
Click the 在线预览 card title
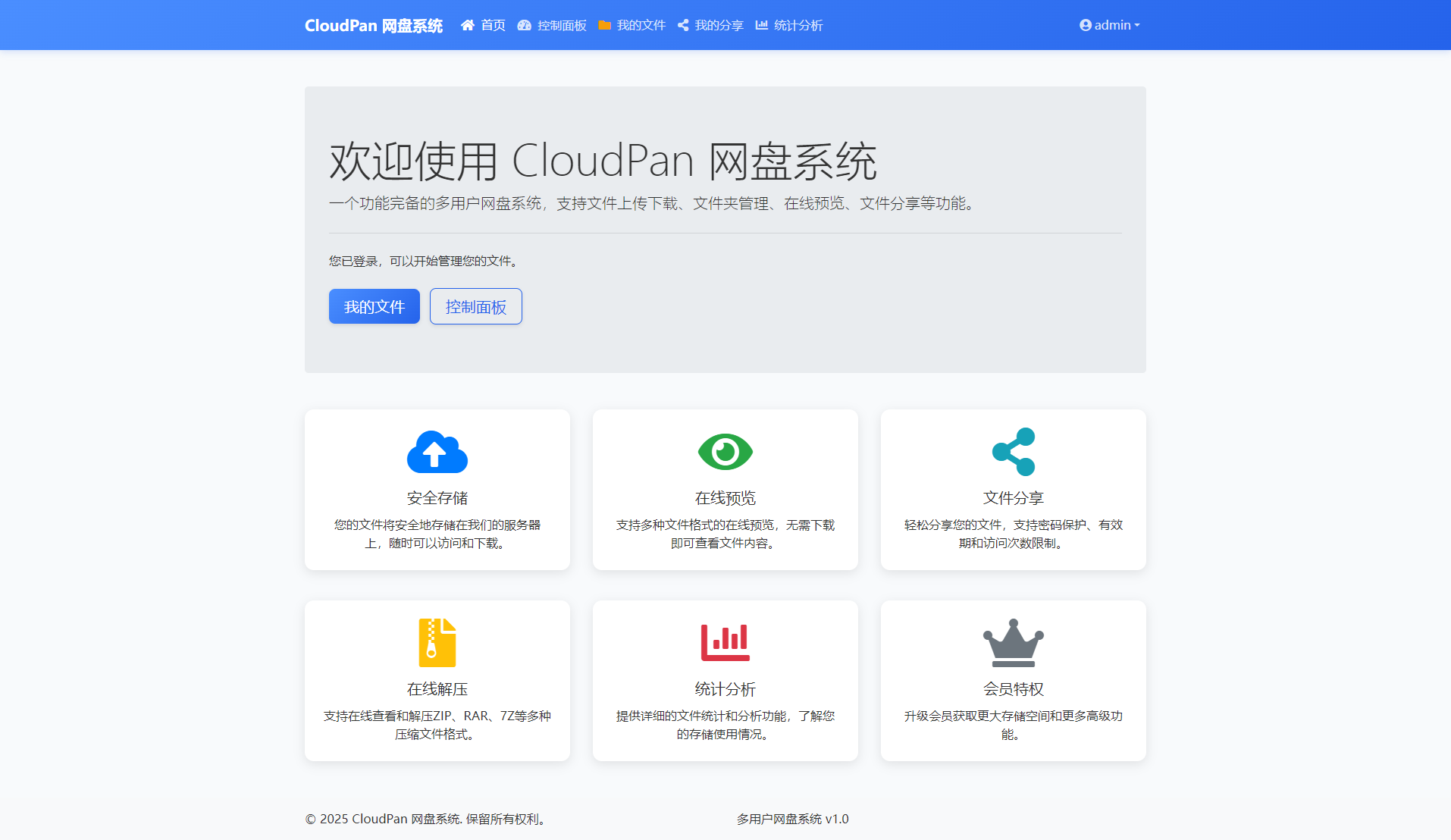point(725,498)
